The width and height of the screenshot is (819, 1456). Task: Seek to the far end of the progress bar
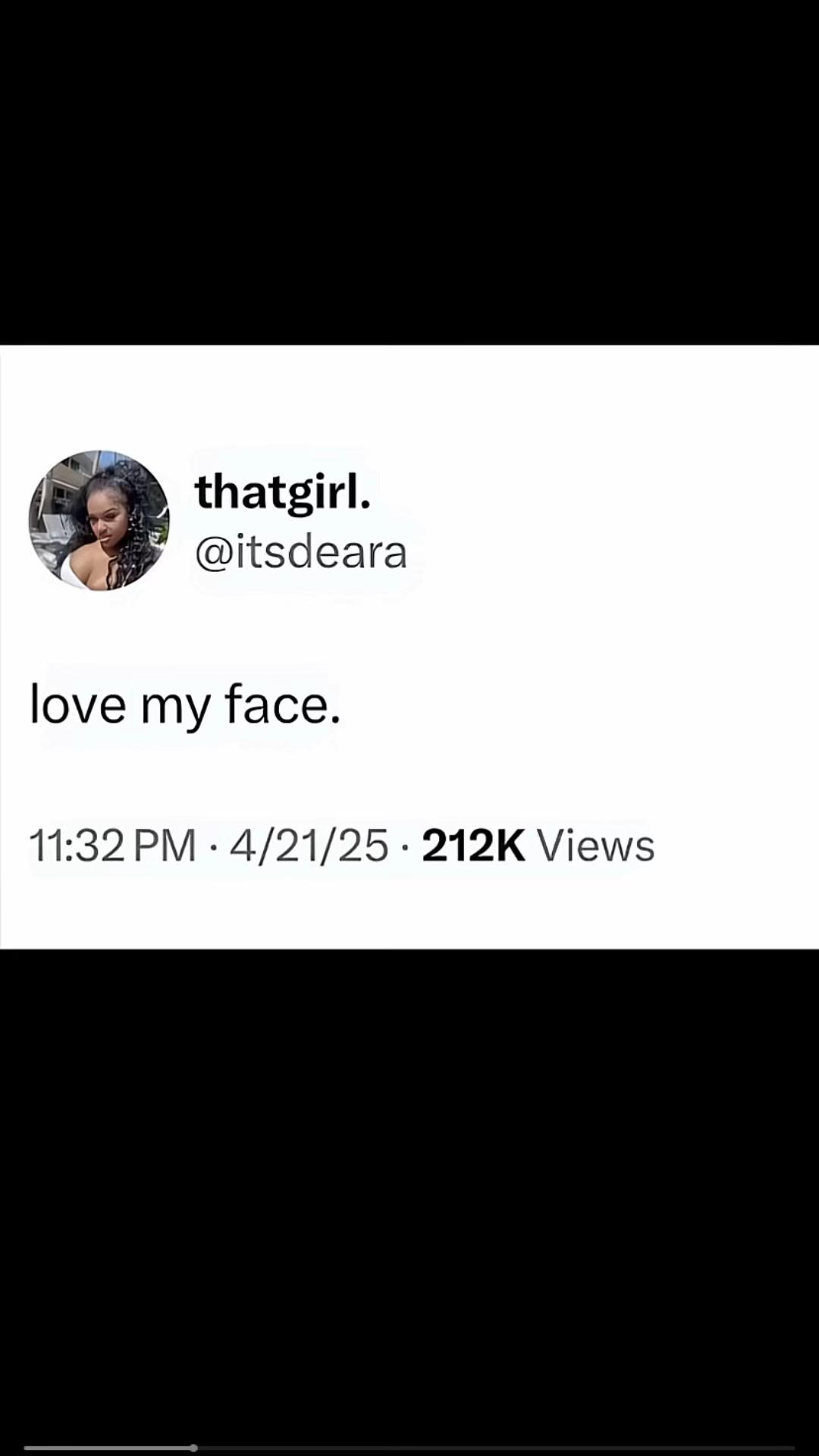point(792,1448)
